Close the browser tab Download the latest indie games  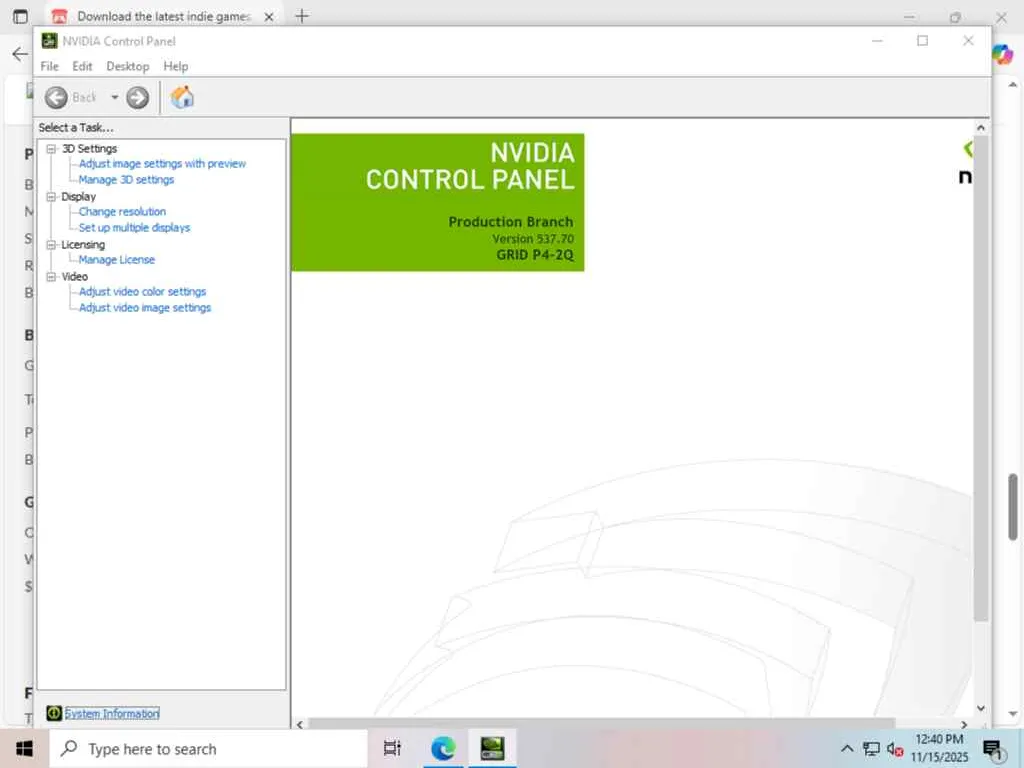click(268, 17)
